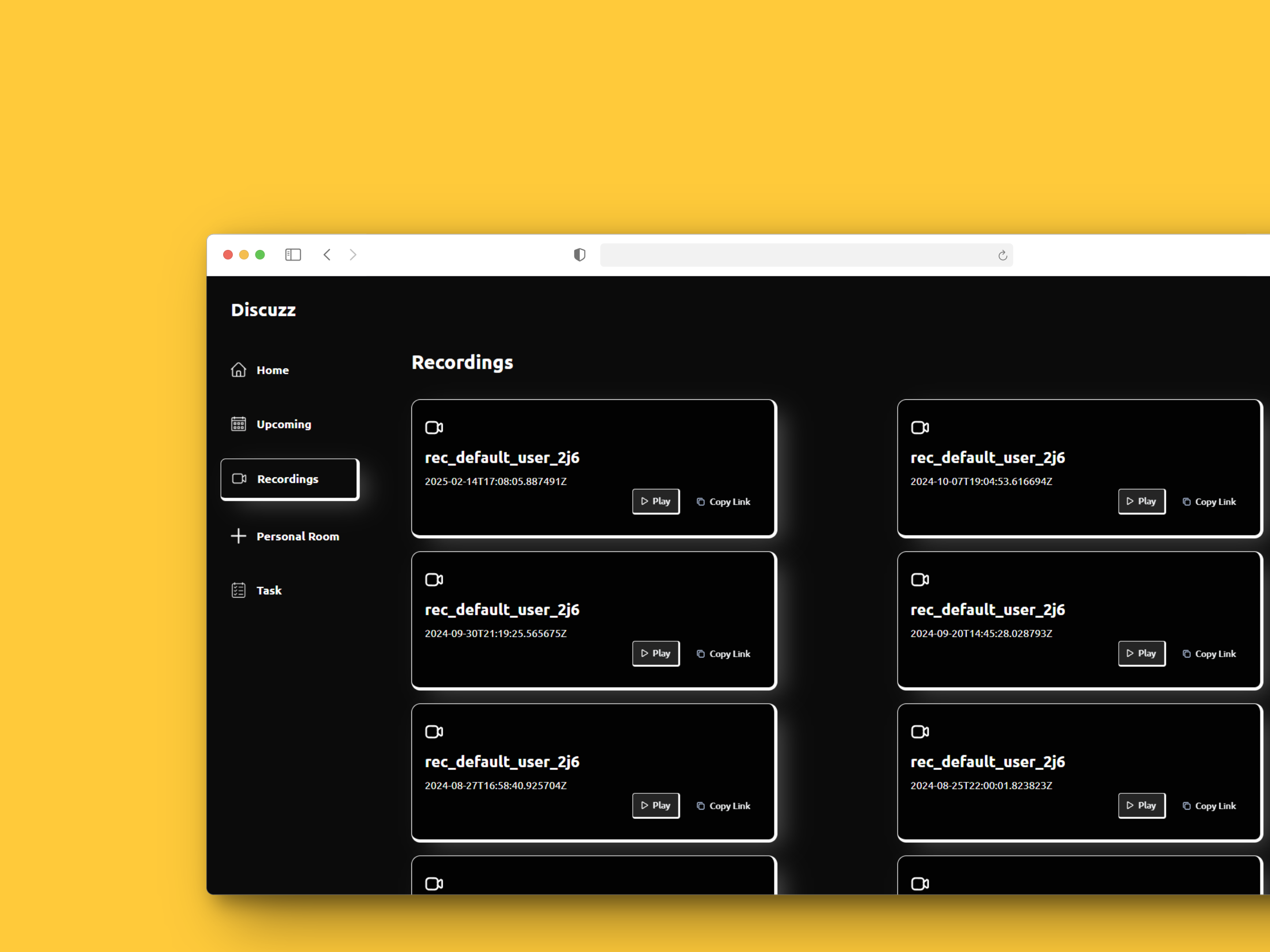Screen dimensions: 1270x952
Task: Play the 2024-09-30 recording
Action: coord(656,654)
